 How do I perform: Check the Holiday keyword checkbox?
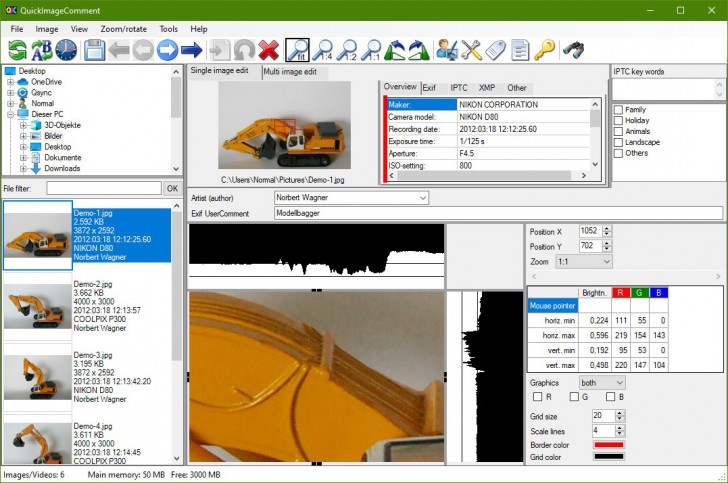tap(618, 120)
